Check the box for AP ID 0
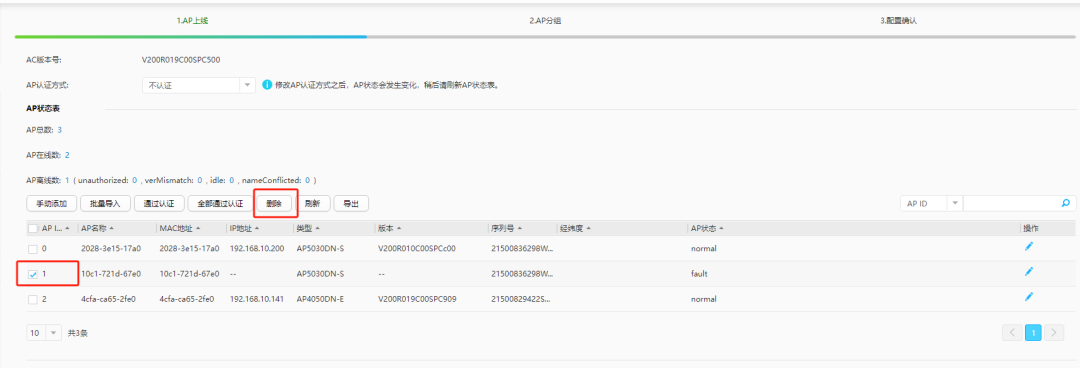The width and height of the screenshot is (1080, 368). pos(33,248)
